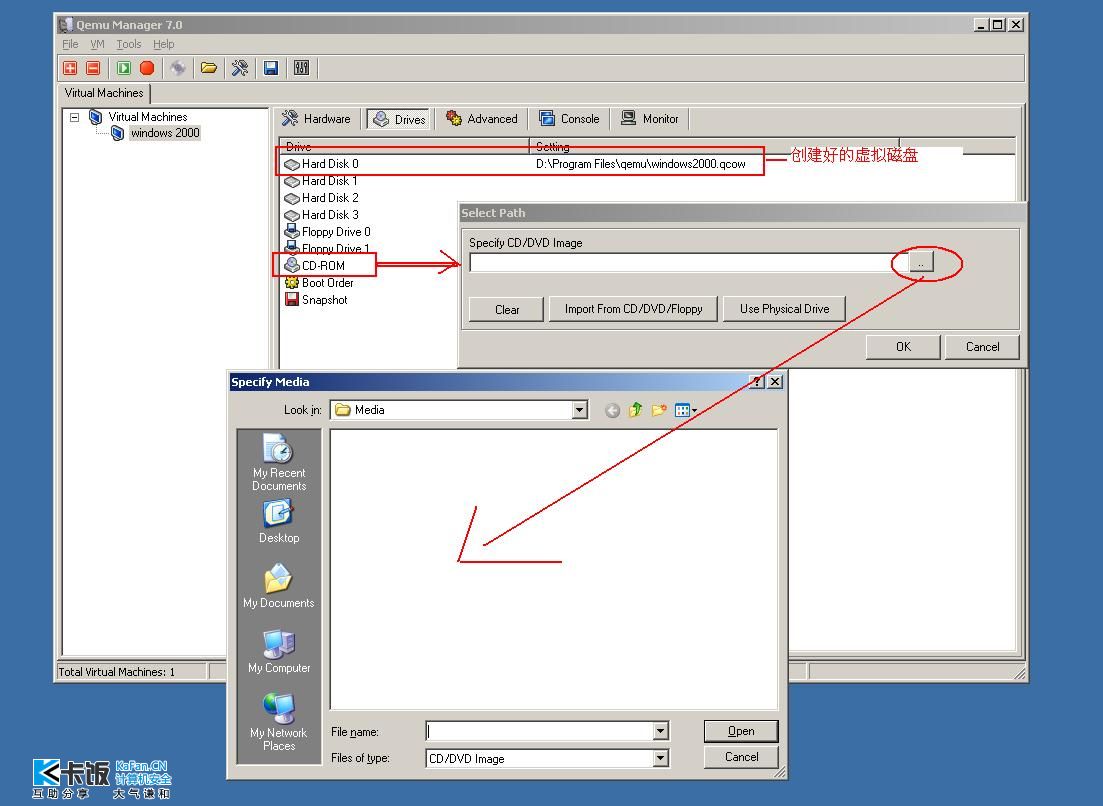The height and width of the screenshot is (806, 1103).
Task: Stop the VM with the red circle icon
Action: pyautogui.click(x=147, y=68)
